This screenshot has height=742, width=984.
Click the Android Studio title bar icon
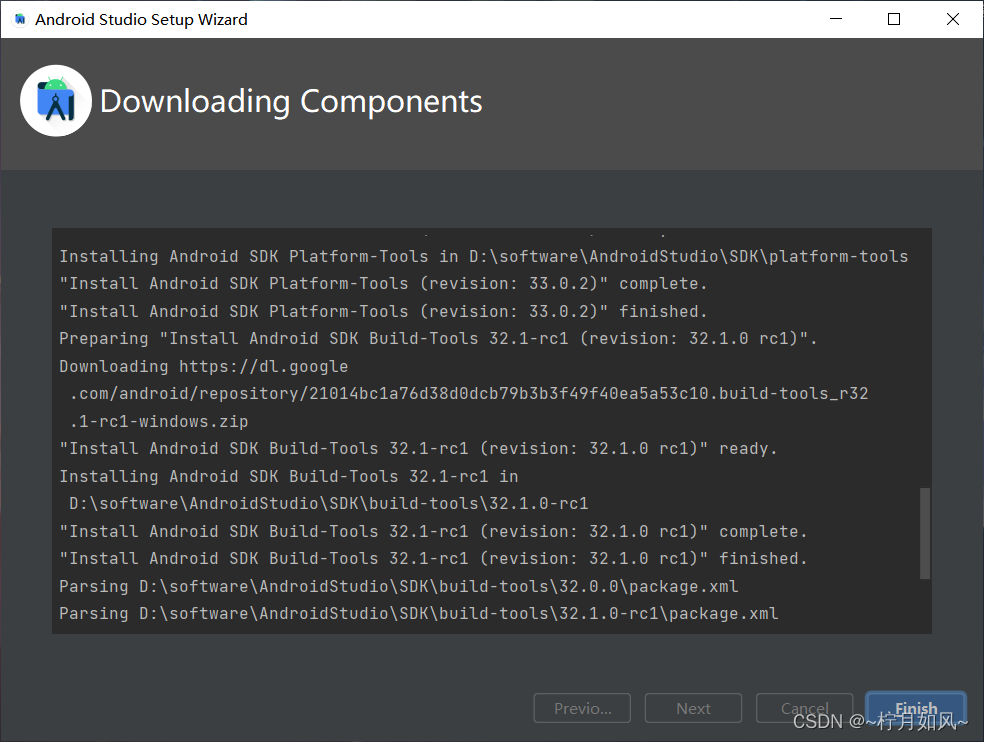[20, 19]
